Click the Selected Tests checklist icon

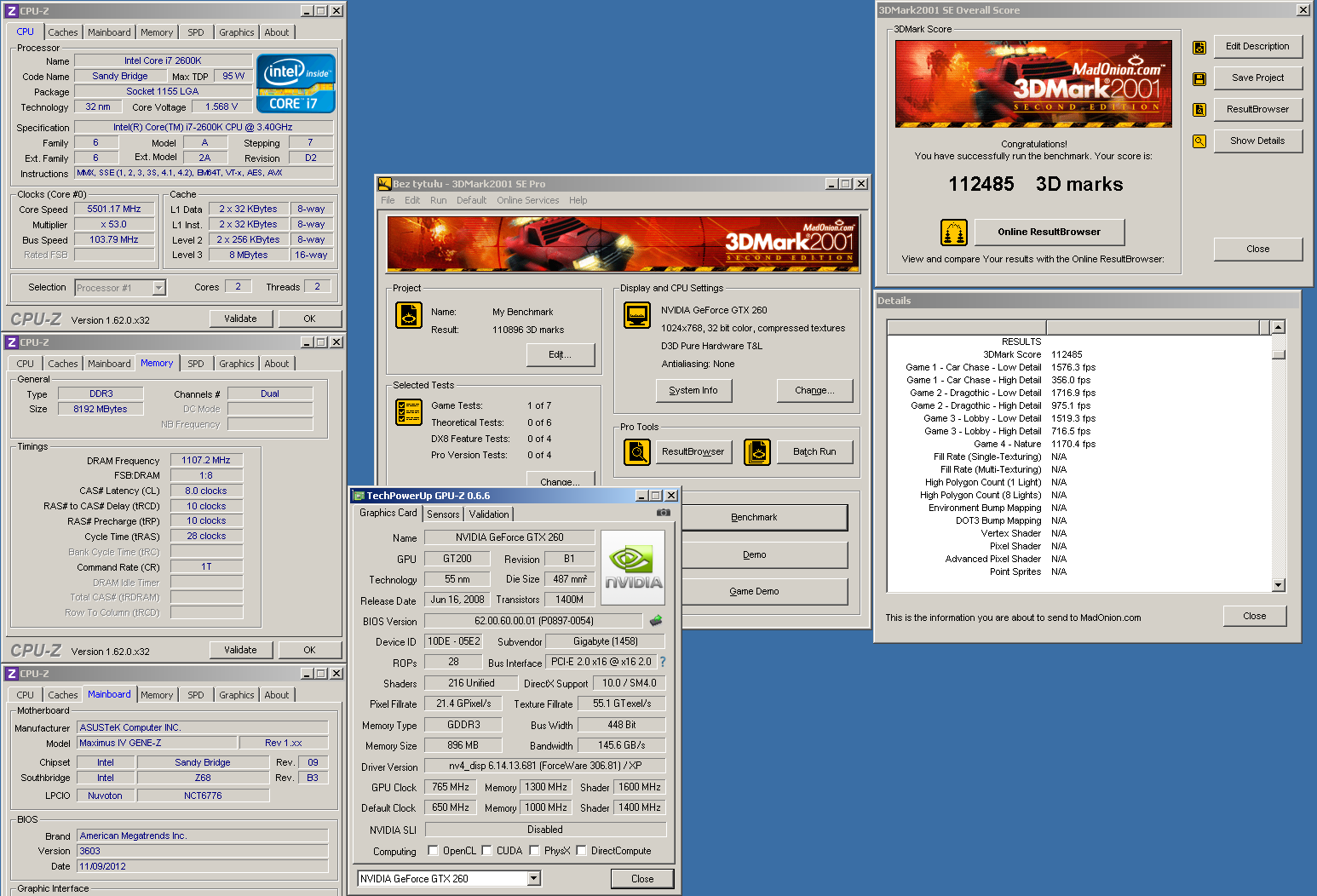[x=409, y=412]
